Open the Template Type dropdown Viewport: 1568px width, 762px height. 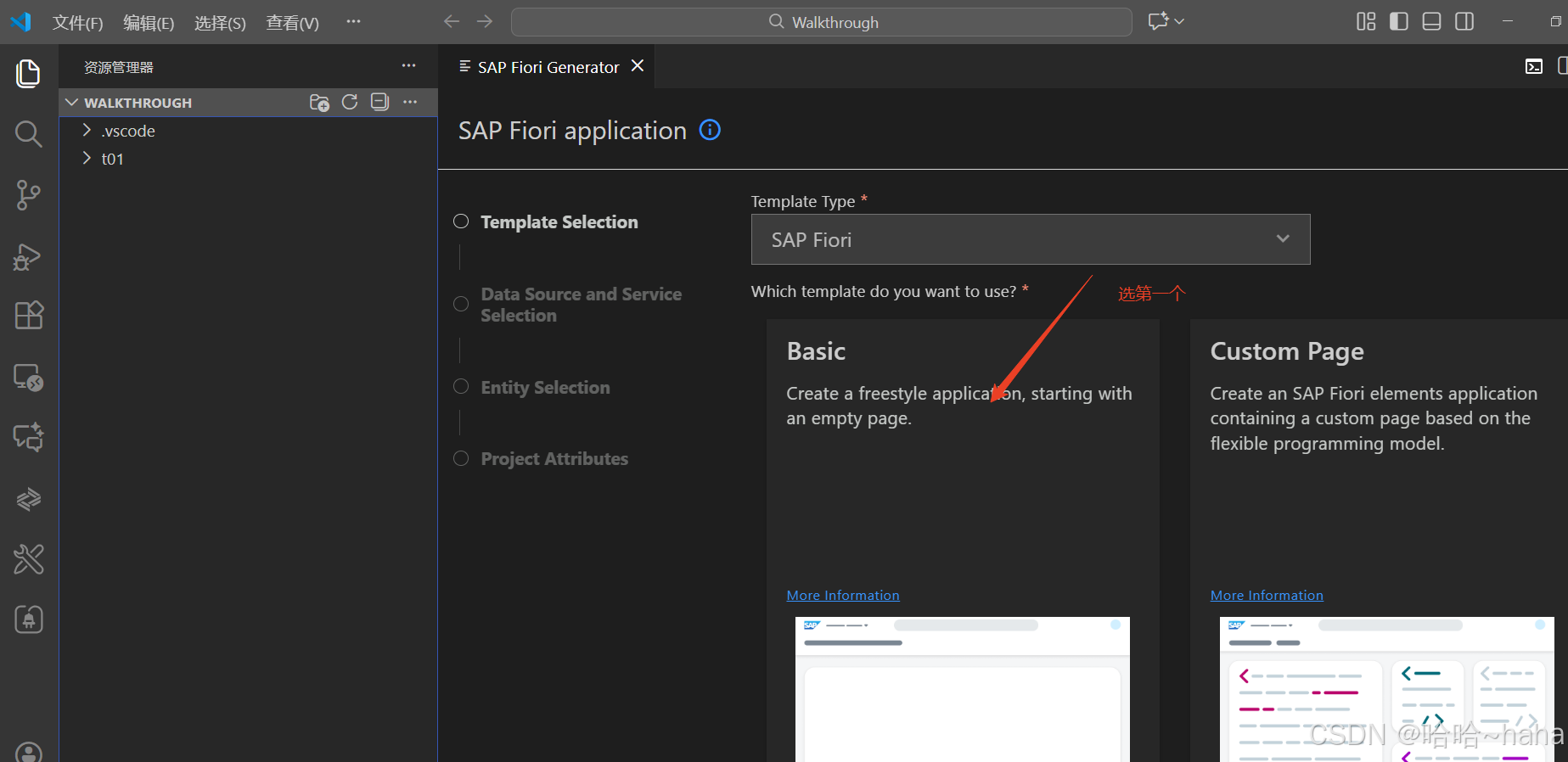pos(1031,240)
